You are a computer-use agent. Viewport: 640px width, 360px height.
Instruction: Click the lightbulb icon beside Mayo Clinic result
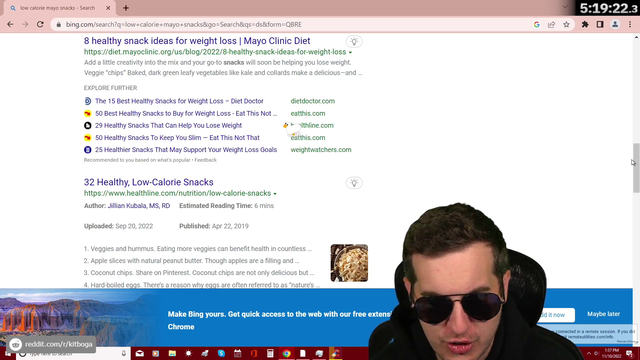click(x=354, y=42)
